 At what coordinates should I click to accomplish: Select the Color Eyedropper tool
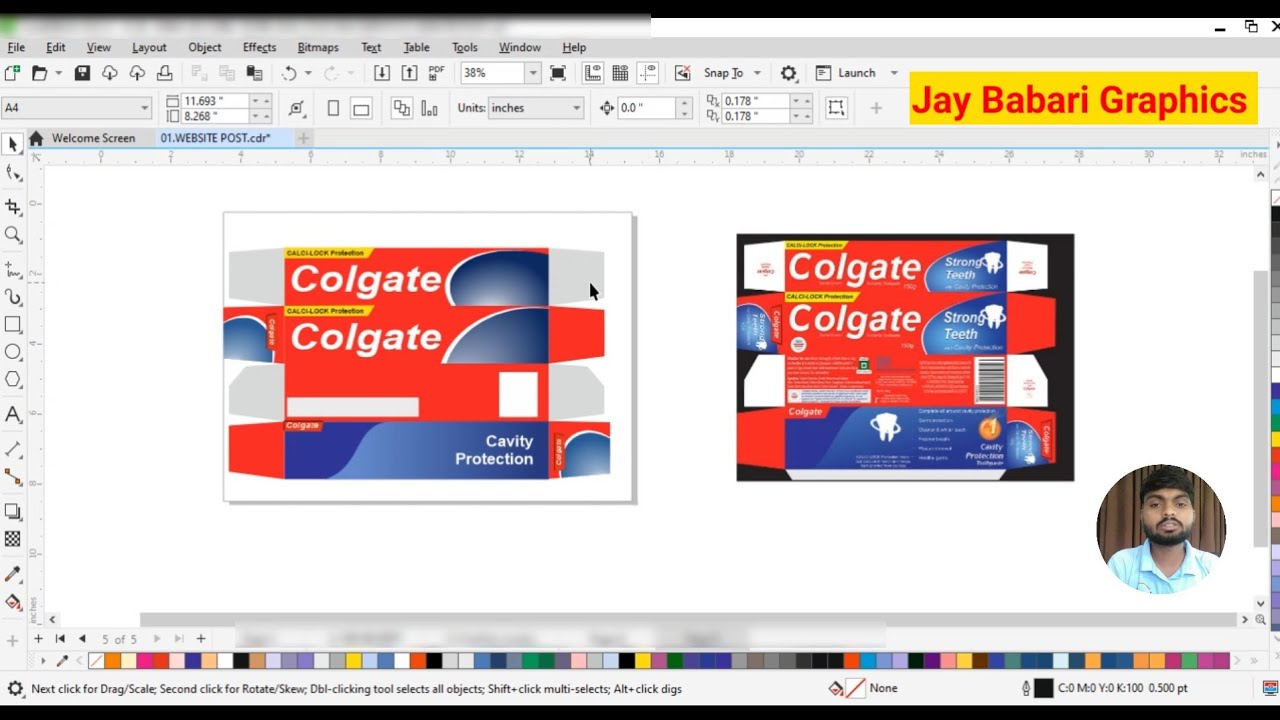[13, 574]
